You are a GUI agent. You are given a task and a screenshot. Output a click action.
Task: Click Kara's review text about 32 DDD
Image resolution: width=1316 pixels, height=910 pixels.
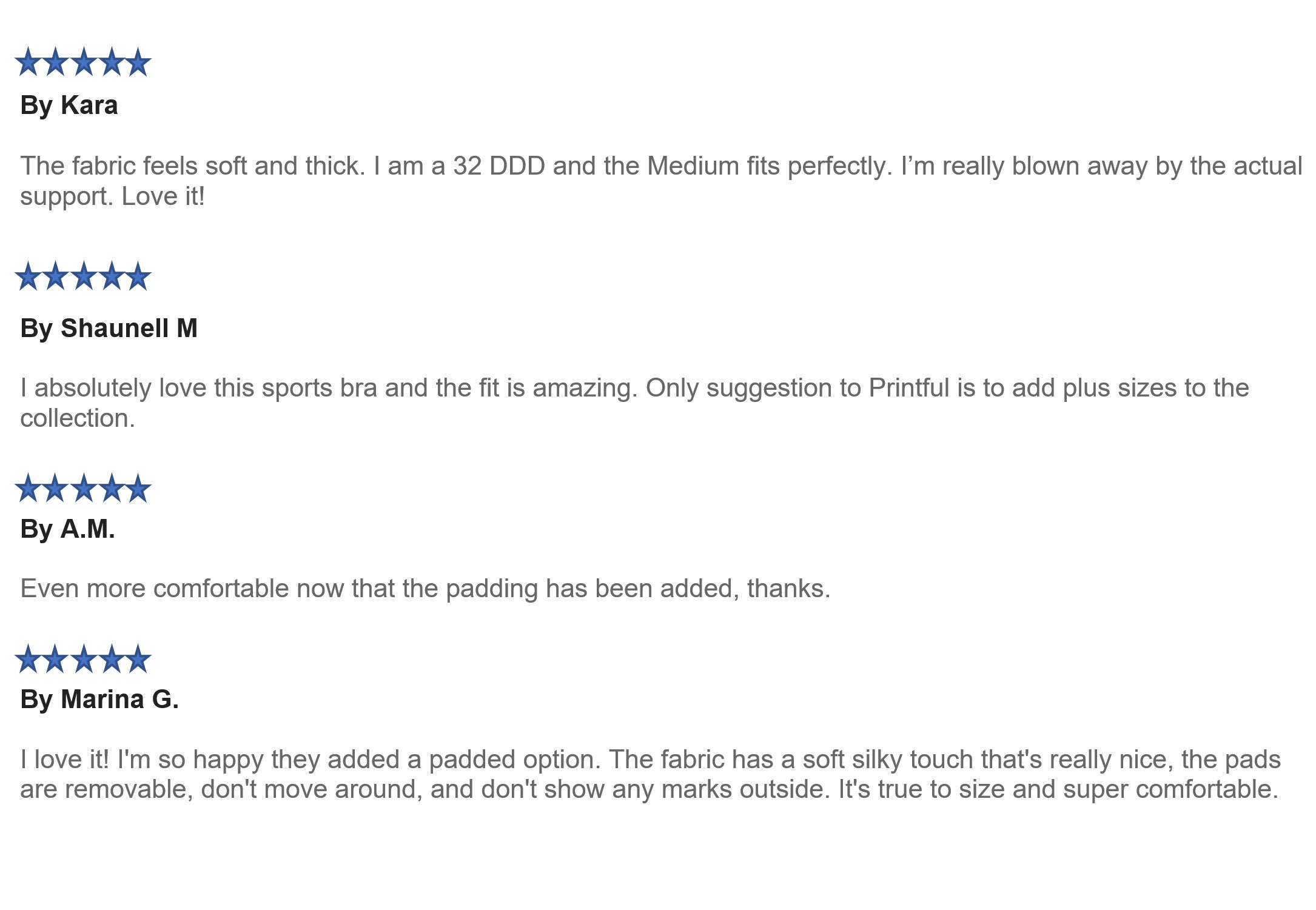click(x=661, y=181)
